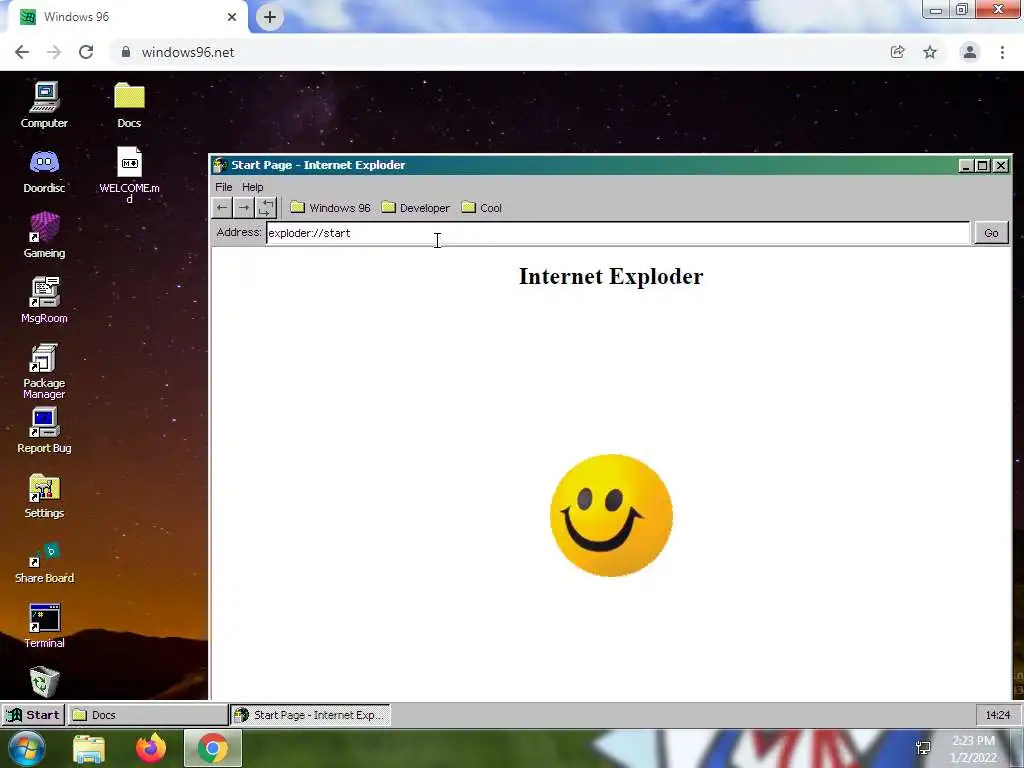1024x768 pixels.
Task: Click the exploder://start address field
Action: click(x=618, y=233)
